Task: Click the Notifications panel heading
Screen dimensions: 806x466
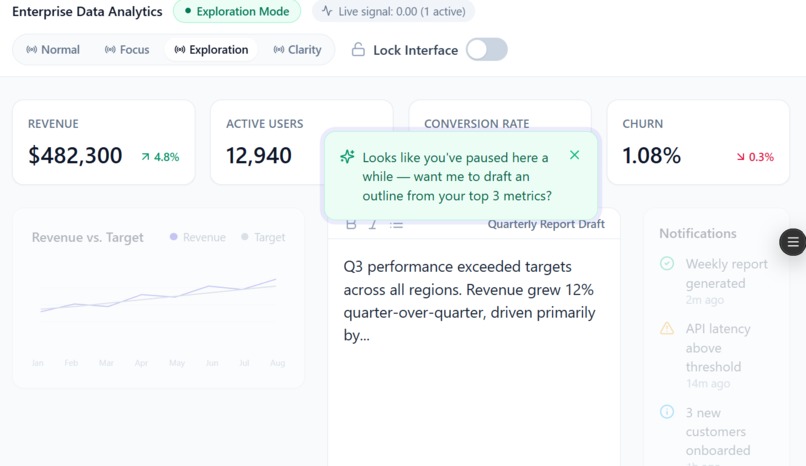Action: point(698,233)
